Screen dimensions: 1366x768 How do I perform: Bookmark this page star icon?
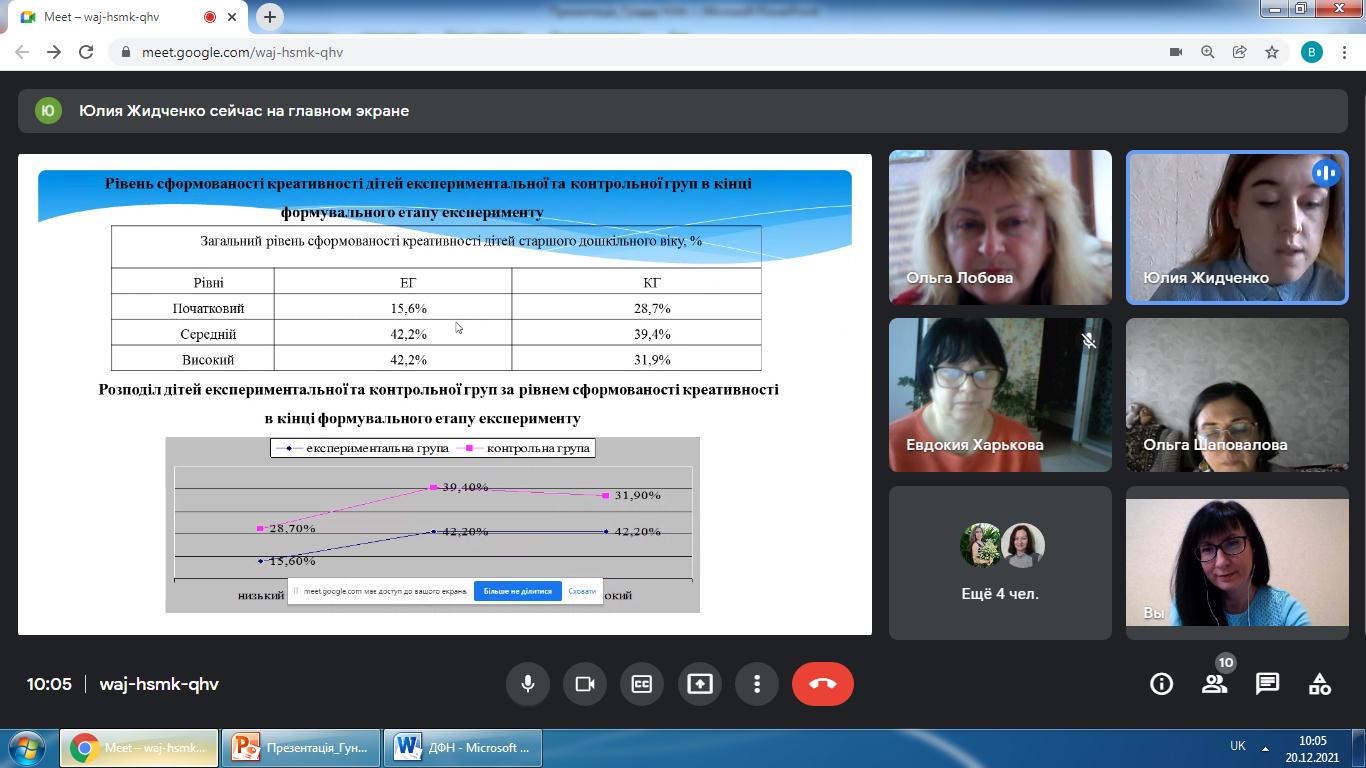tap(1272, 52)
